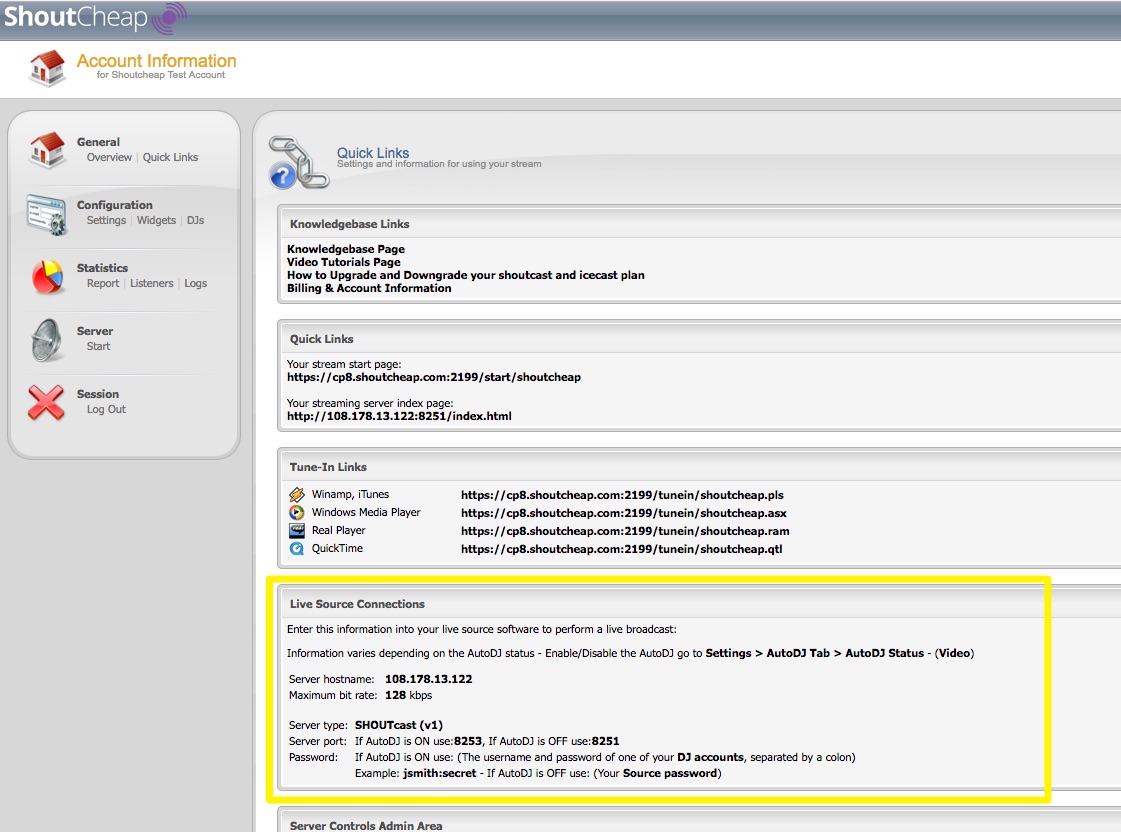This screenshot has width=1121, height=832.
Task: Click the Session sidebar heading
Action: pos(98,394)
